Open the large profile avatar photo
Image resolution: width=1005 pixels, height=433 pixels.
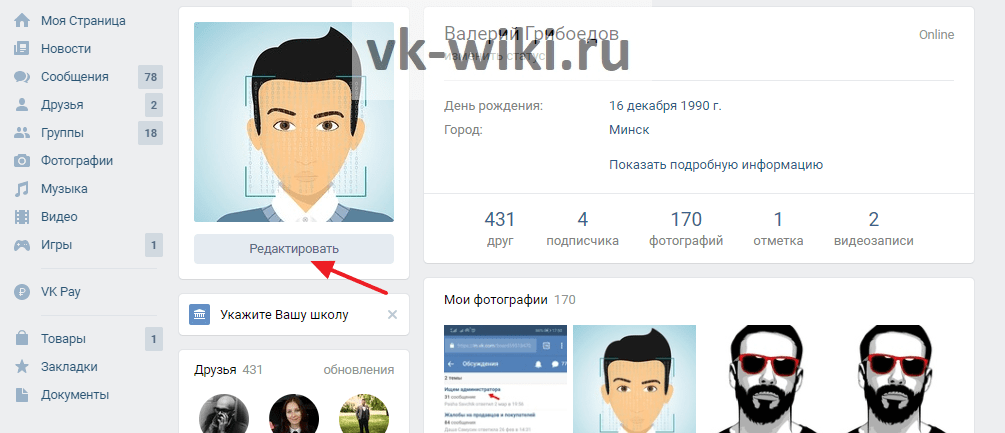pos(294,122)
